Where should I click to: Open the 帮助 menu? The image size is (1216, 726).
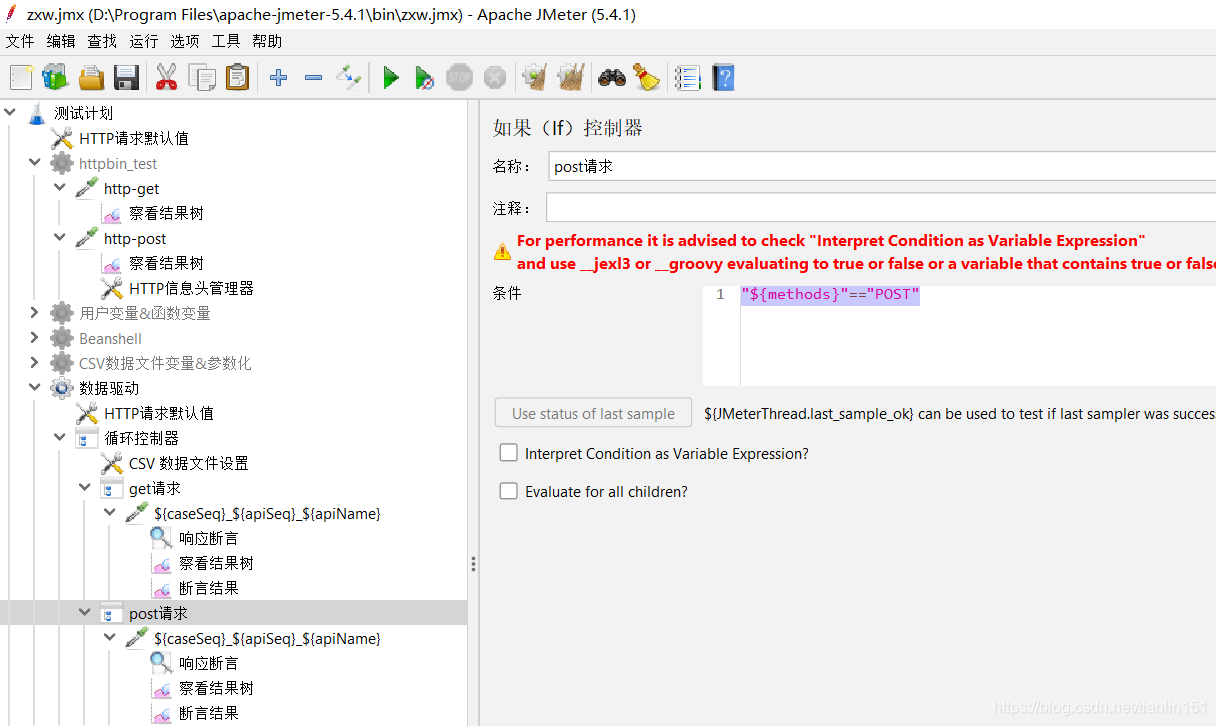coord(267,41)
